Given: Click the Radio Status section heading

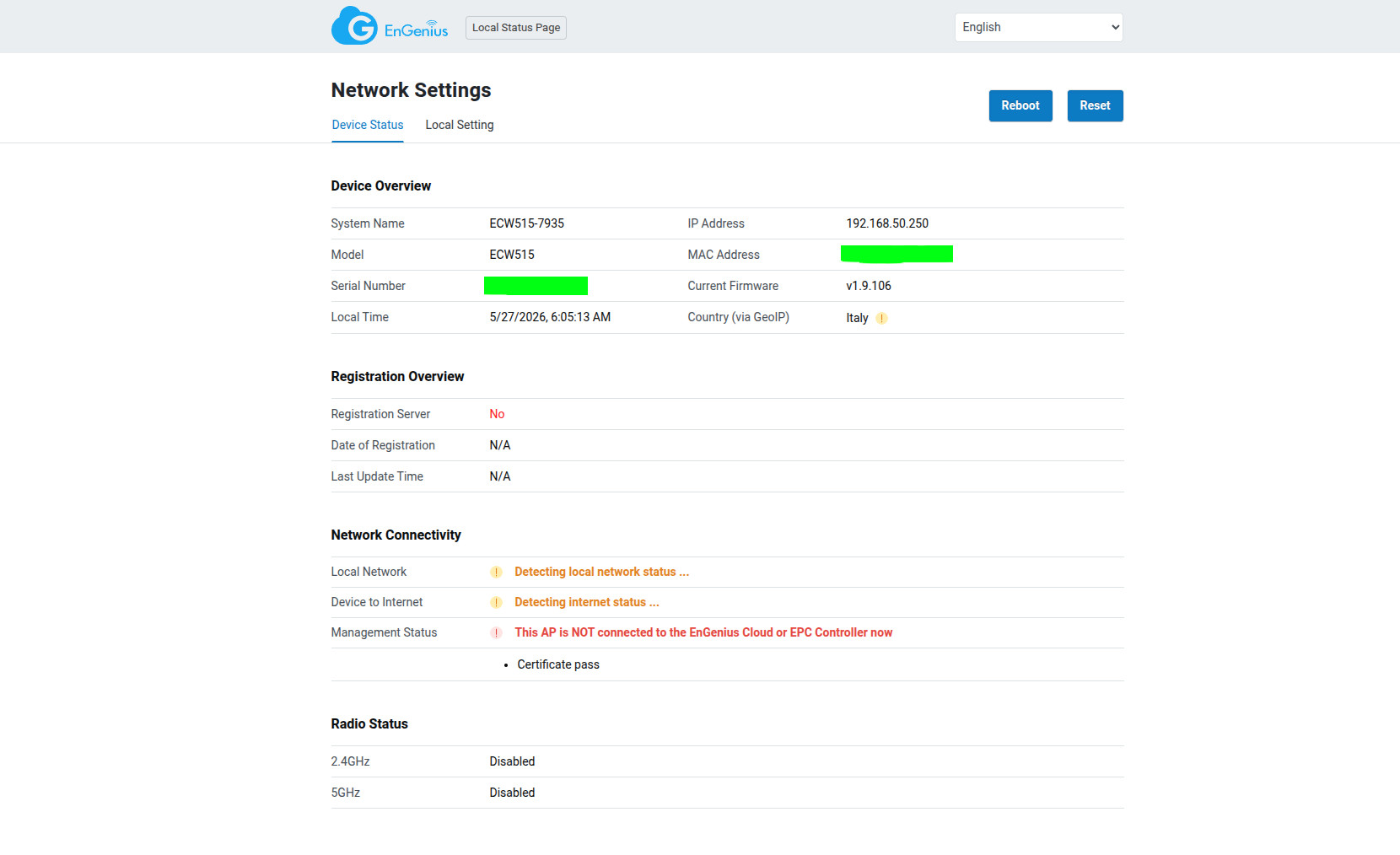Looking at the screenshot, I should tap(369, 724).
